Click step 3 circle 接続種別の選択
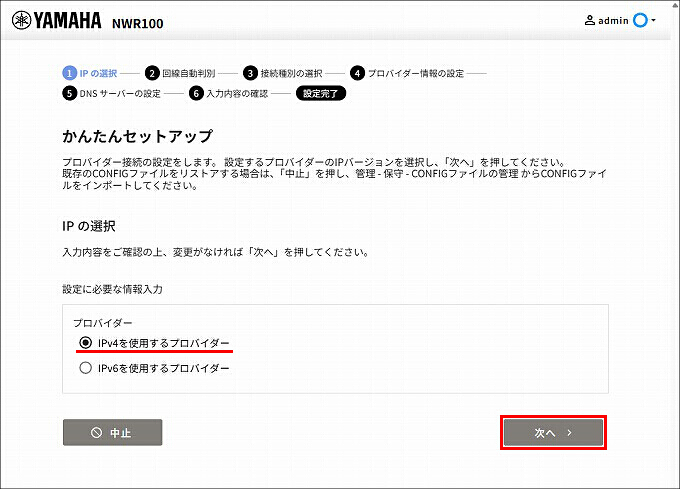The width and height of the screenshot is (680, 489). pyautogui.click(x=250, y=73)
